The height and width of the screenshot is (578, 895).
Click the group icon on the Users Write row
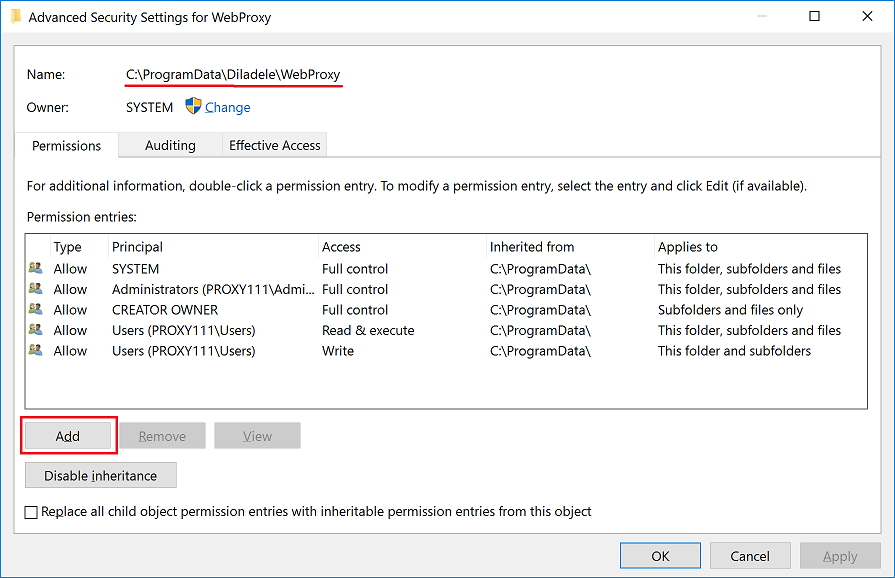[x=35, y=350]
